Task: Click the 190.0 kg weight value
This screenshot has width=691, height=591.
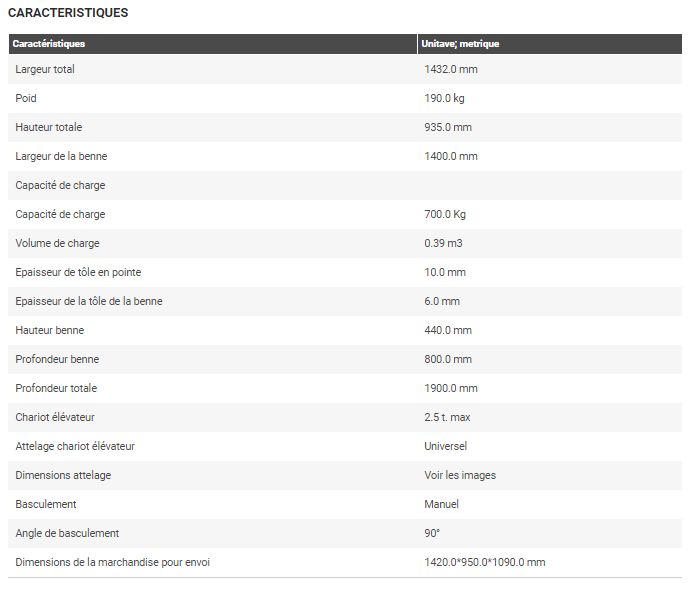Action: tap(445, 98)
